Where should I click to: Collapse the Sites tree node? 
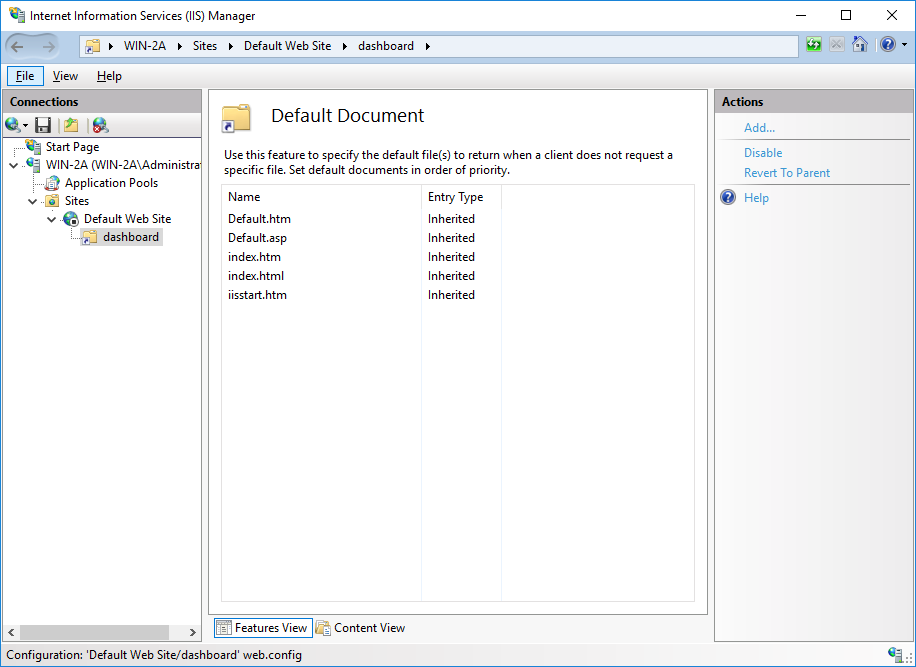coord(32,200)
